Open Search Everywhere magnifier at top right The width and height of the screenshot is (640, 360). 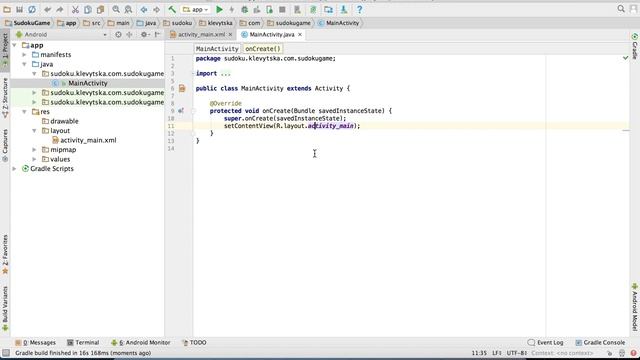click(x=621, y=9)
